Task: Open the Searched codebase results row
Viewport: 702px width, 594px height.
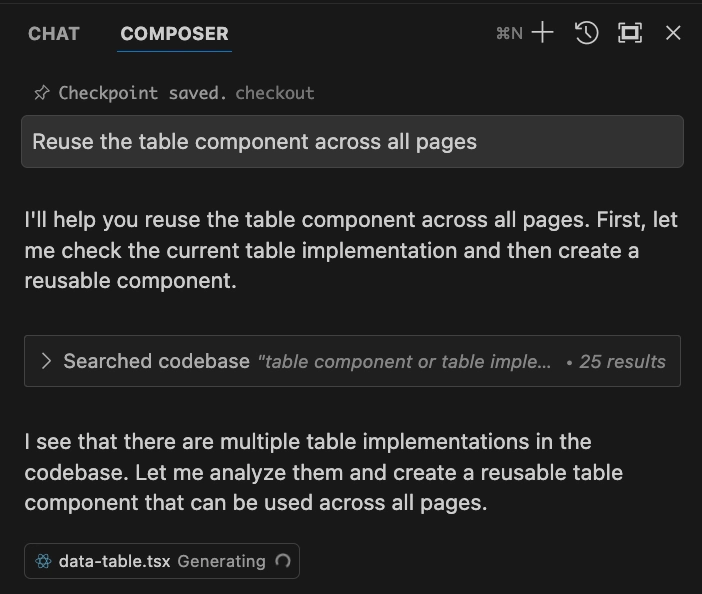Action: coord(352,361)
